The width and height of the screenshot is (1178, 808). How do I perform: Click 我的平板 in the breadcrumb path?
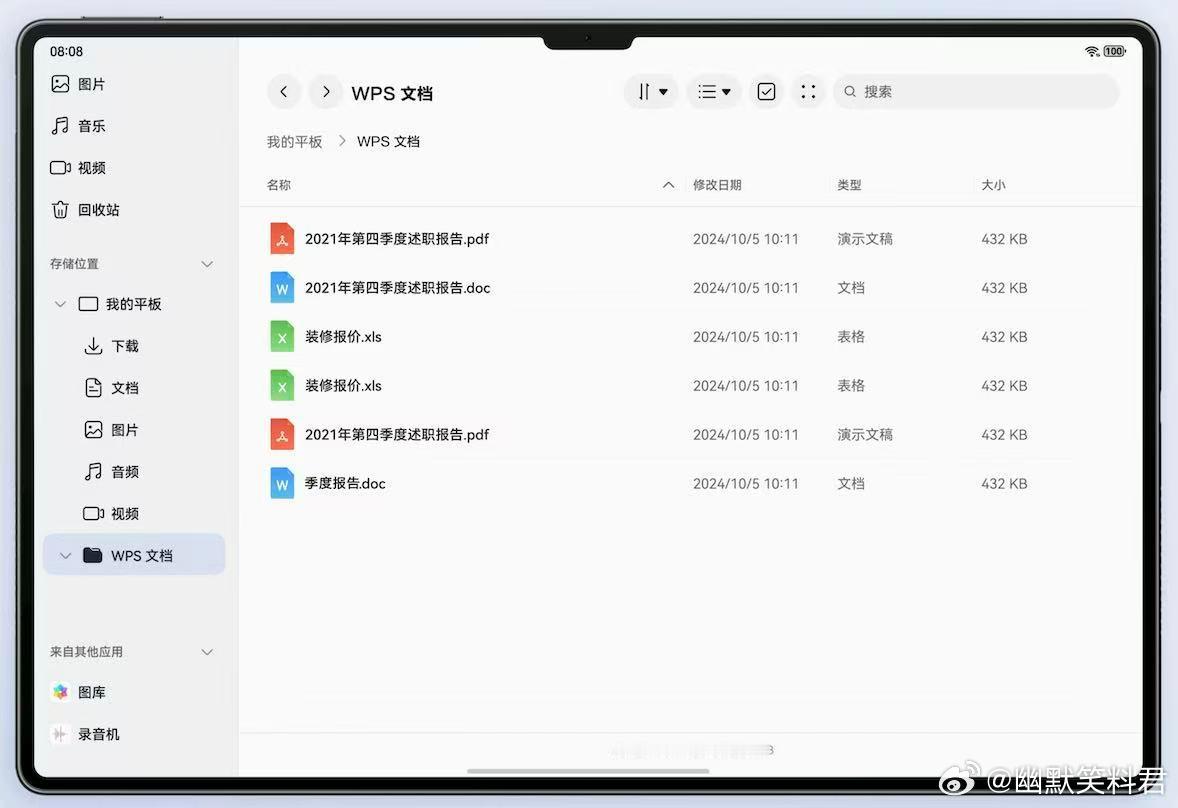(294, 142)
